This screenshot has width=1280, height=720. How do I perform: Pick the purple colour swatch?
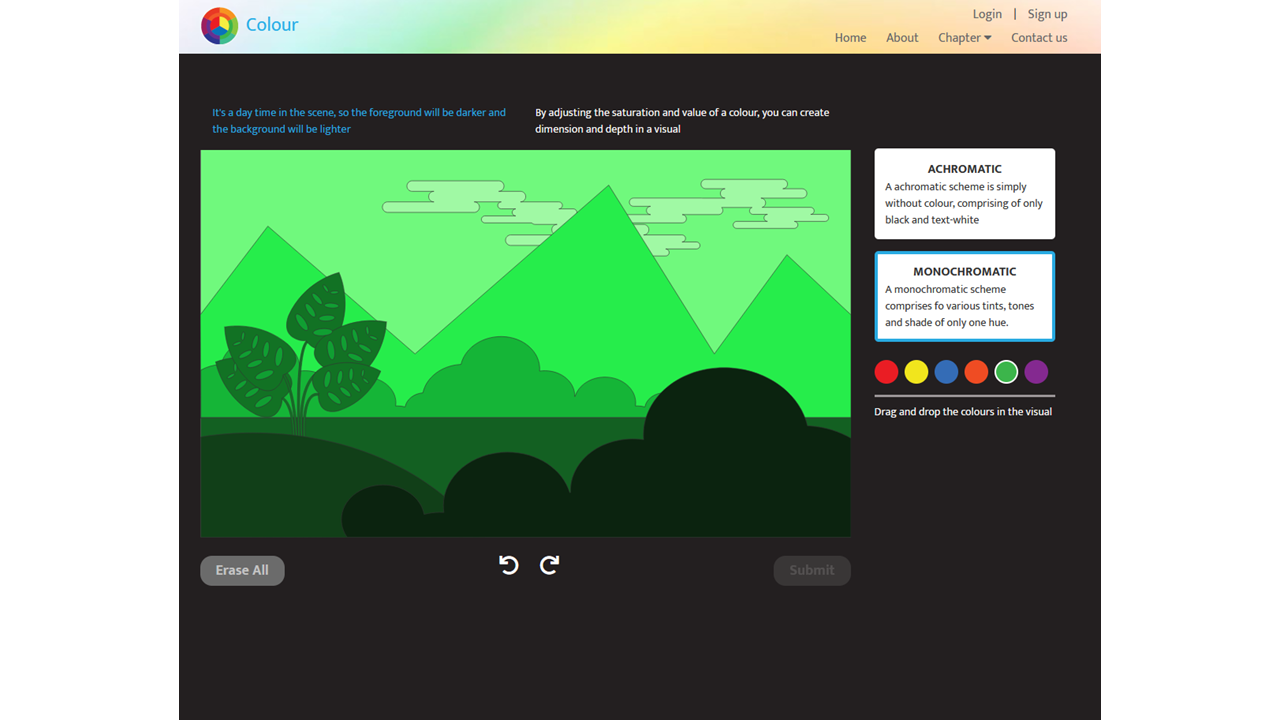(x=1036, y=372)
